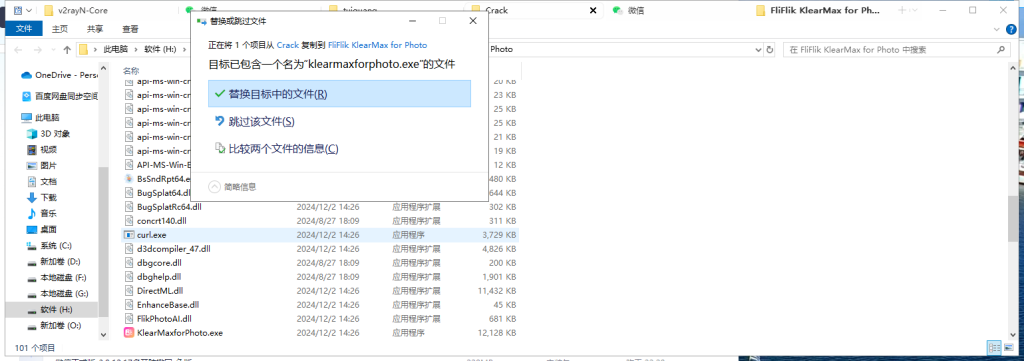Close the replace or skip files dialog
The image size is (1024, 361).
(473, 21)
